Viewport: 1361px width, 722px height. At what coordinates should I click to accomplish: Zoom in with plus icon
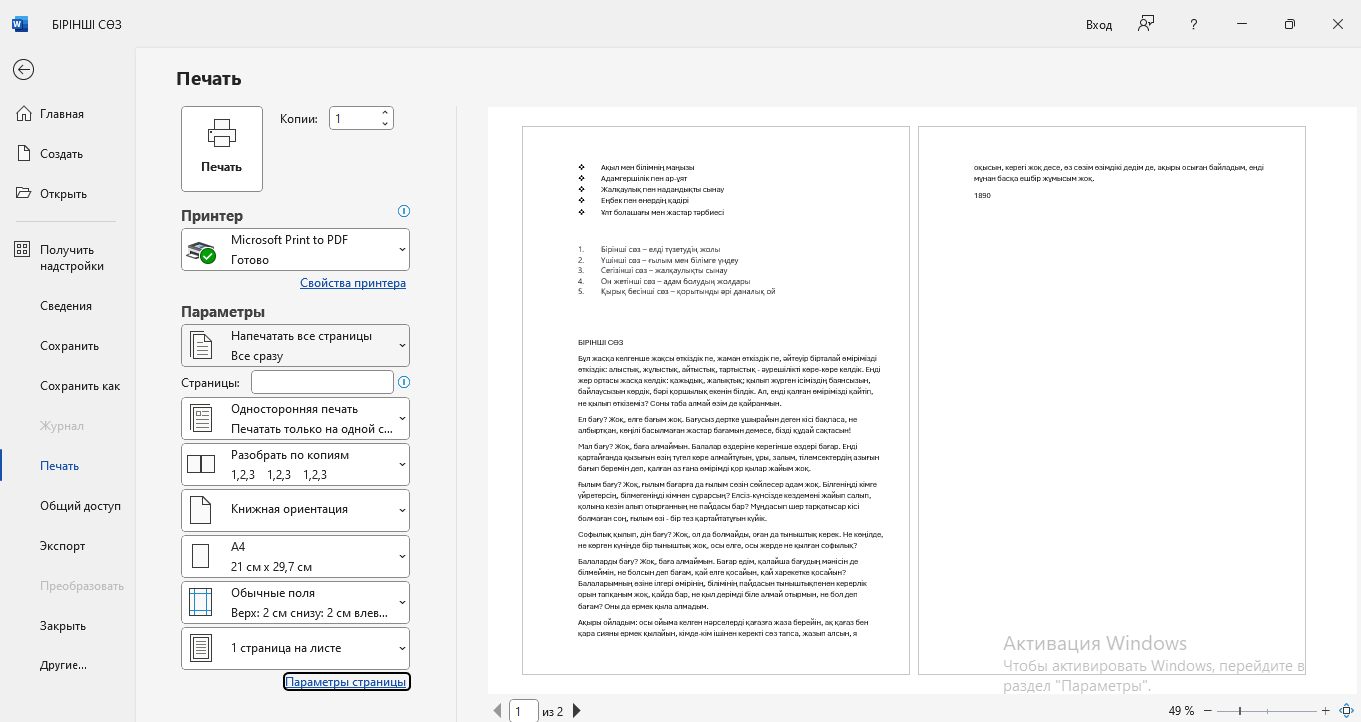click(x=1325, y=711)
